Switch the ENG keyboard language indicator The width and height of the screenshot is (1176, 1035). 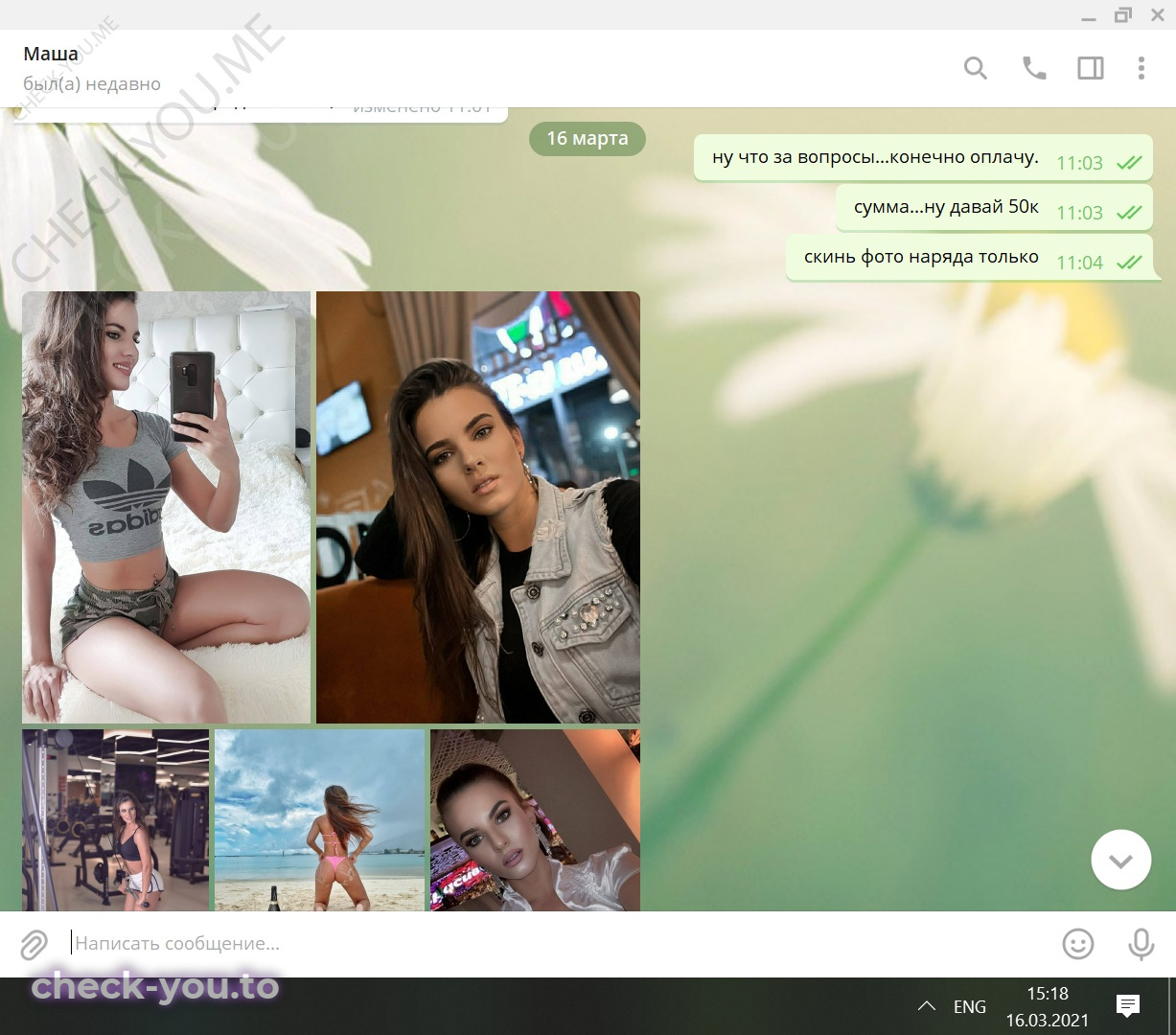pyautogui.click(x=970, y=1006)
